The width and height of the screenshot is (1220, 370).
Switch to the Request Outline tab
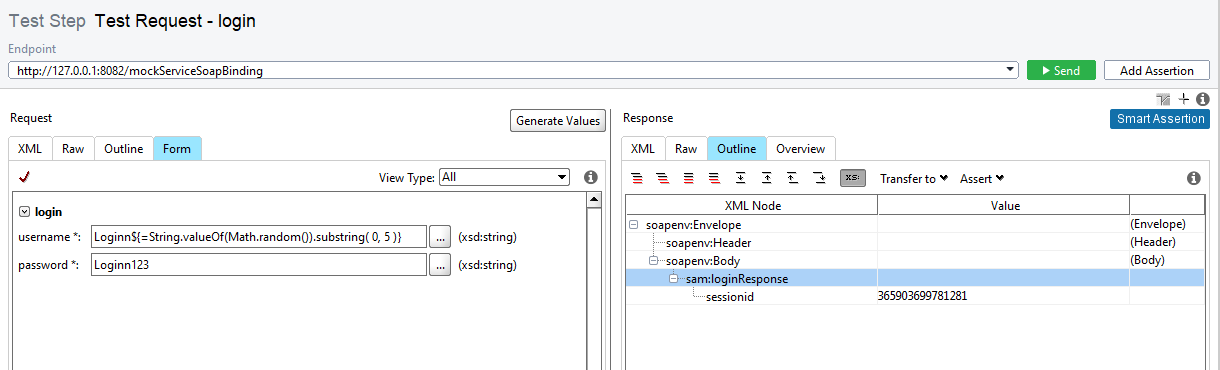tap(124, 148)
